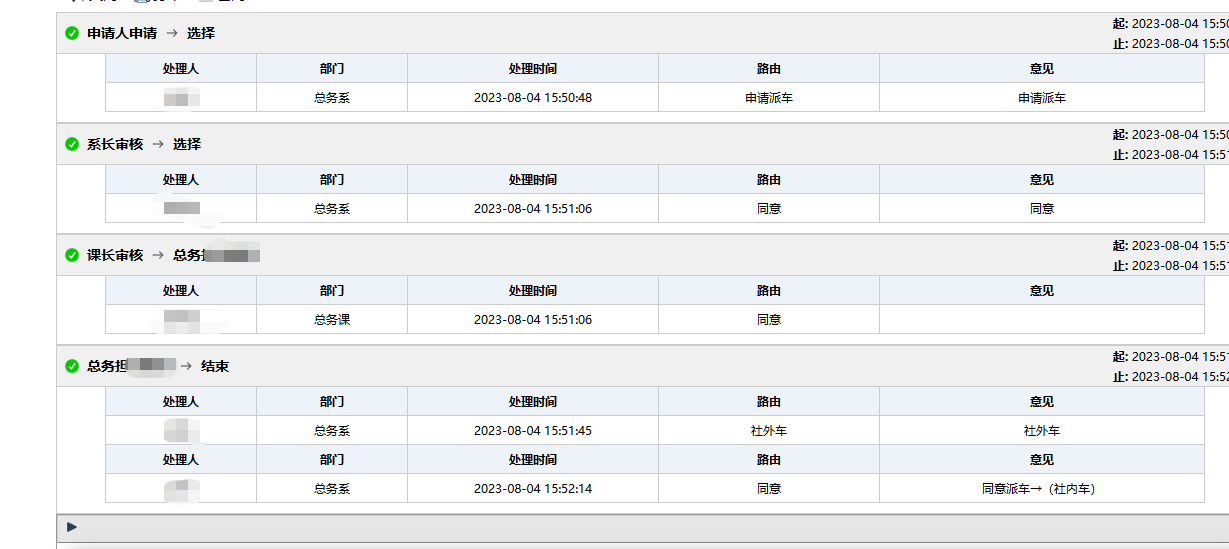Click 处理时间 column header in first table
The width and height of the screenshot is (1229, 549).
pos(532,69)
